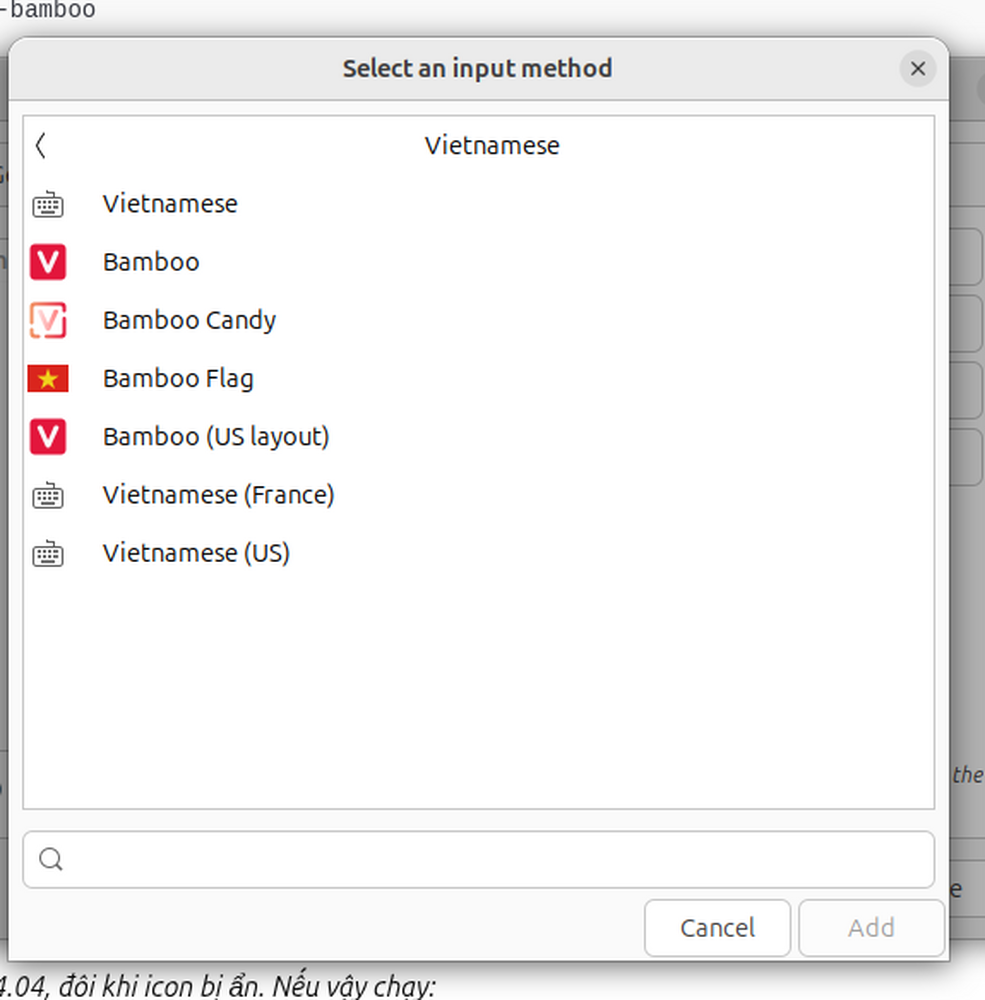Image resolution: width=985 pixels, height=1000 pixels.
Task: Click the Add button
Action: coord(870,928)
